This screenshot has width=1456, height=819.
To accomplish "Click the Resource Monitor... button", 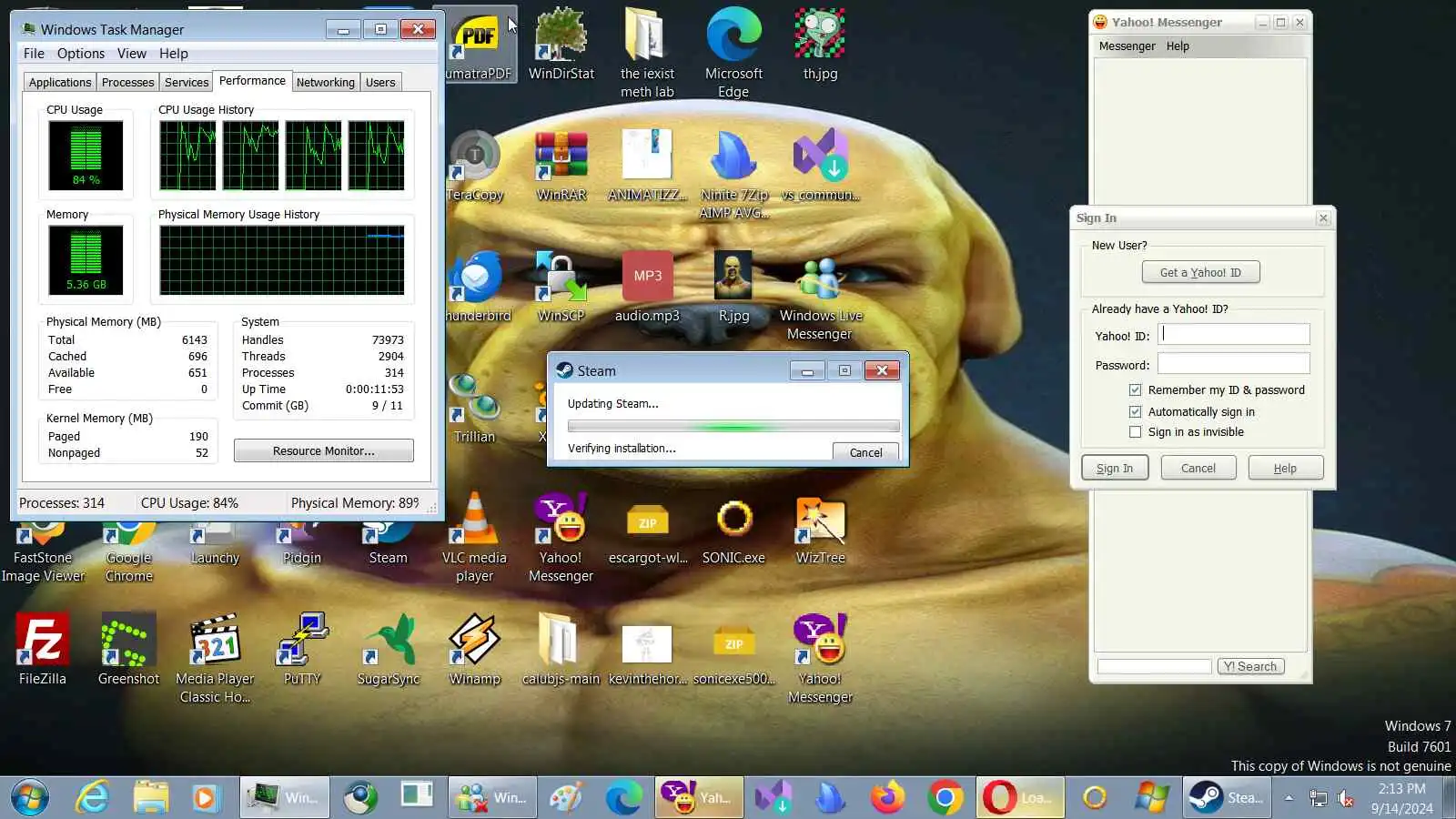I will (324, 450).
